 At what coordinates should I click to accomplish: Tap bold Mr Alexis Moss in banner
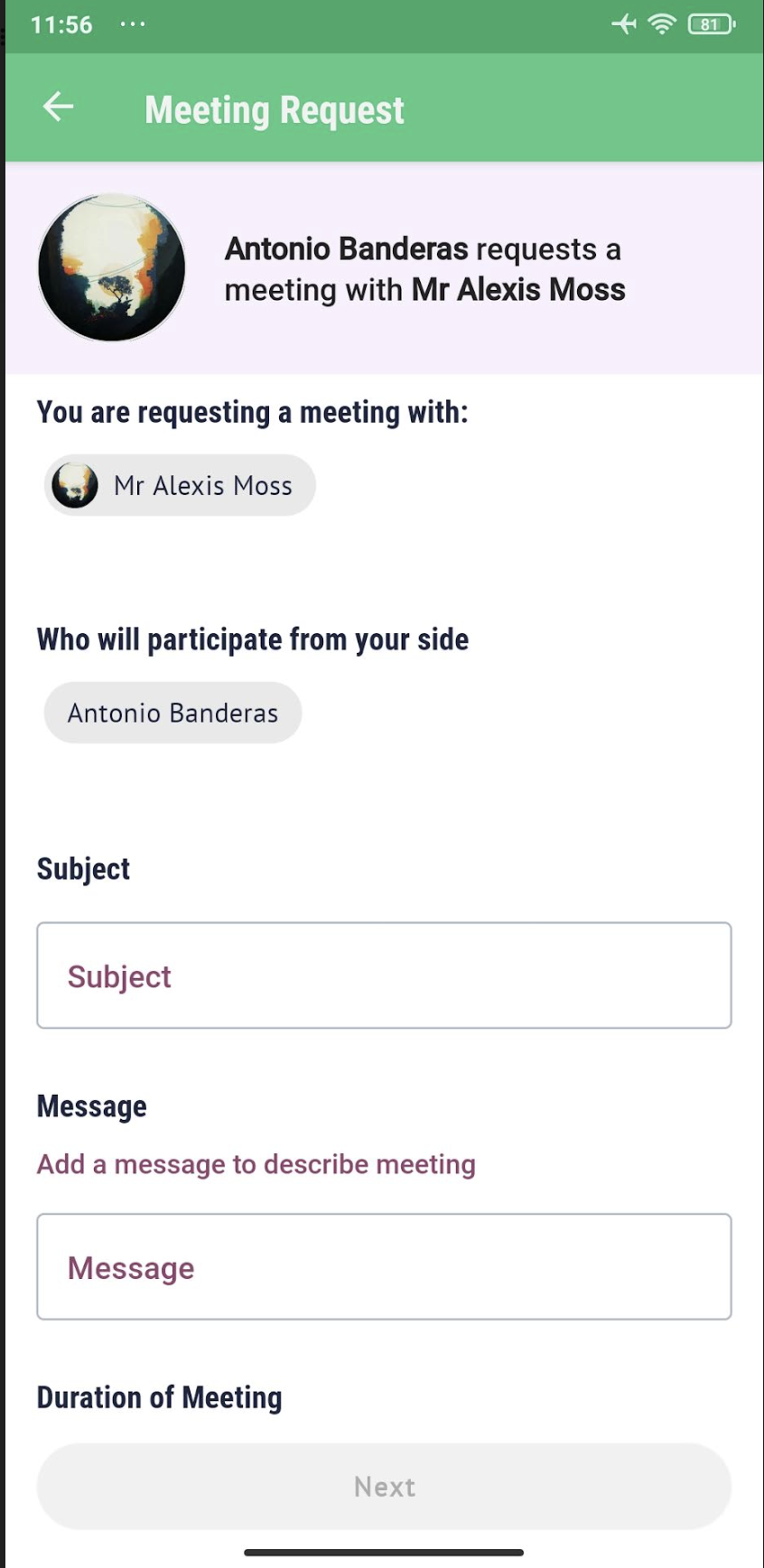click(x=518, y=290)
